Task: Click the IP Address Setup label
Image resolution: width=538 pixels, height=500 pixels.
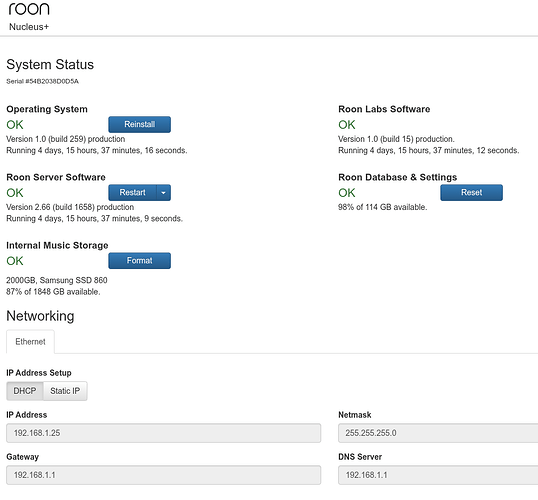Action: tap(39, 373)
